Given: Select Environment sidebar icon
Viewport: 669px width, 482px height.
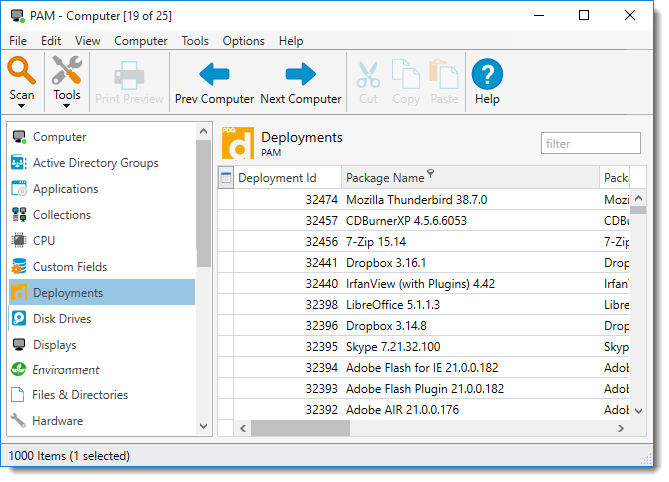Looking at the screenshot, I should 18,369.
